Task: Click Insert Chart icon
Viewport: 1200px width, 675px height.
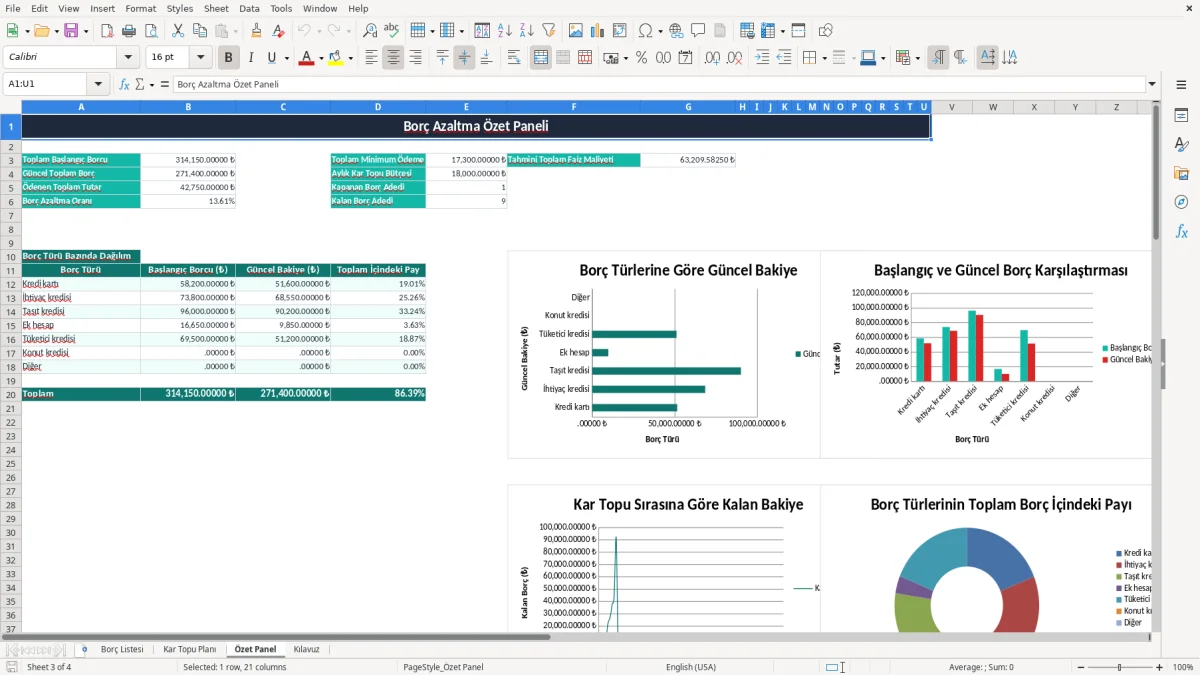Action: pyautogui.click(x=598, y=31)
